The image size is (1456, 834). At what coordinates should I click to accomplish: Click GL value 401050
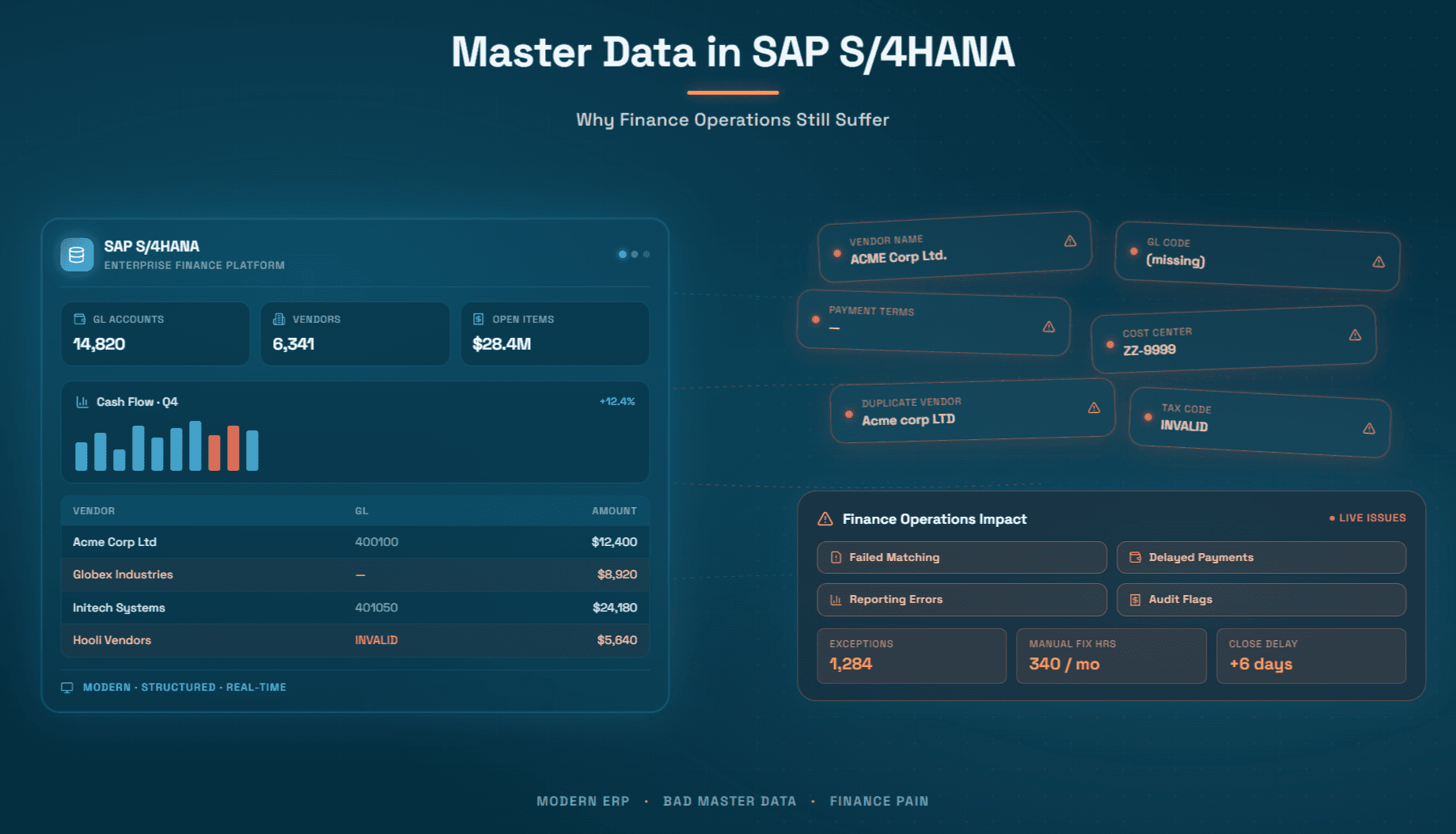pyautogui.click(x=376, y=608)
